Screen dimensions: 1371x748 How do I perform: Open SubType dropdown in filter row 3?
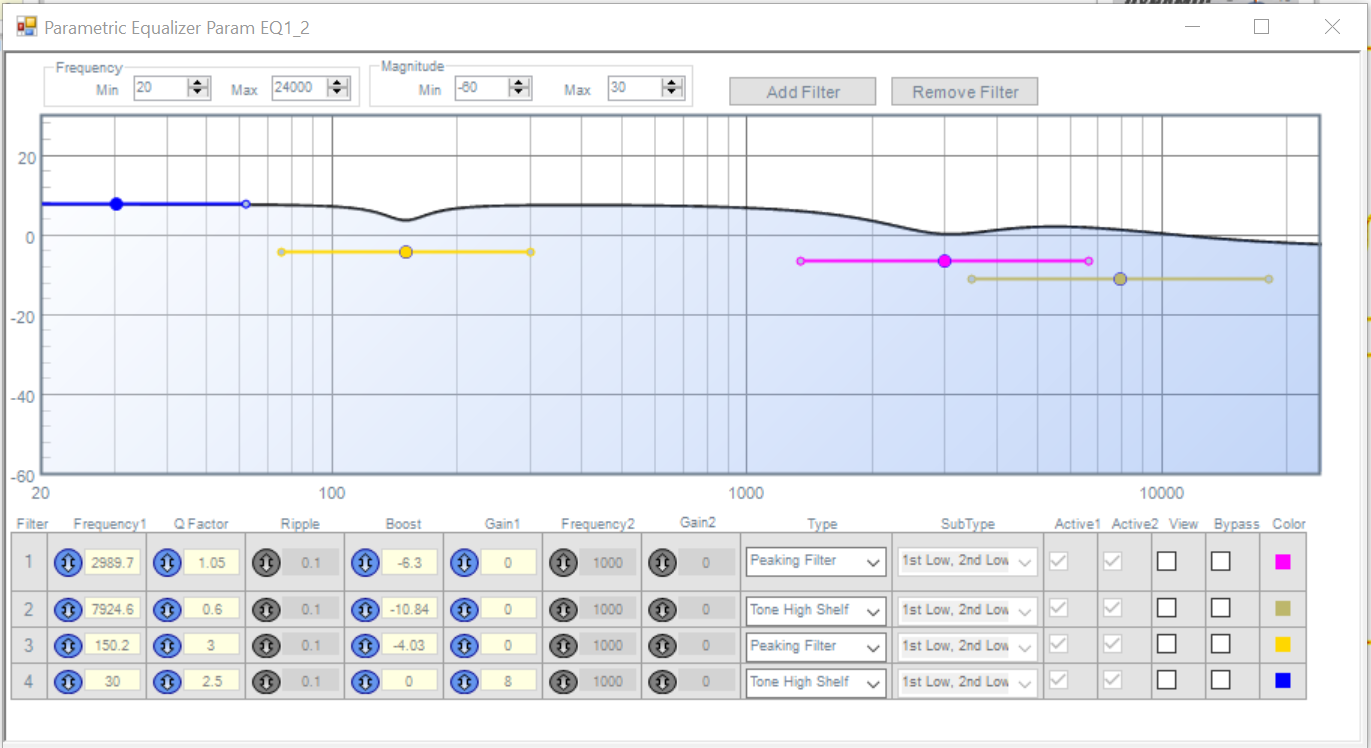[967, 646]
